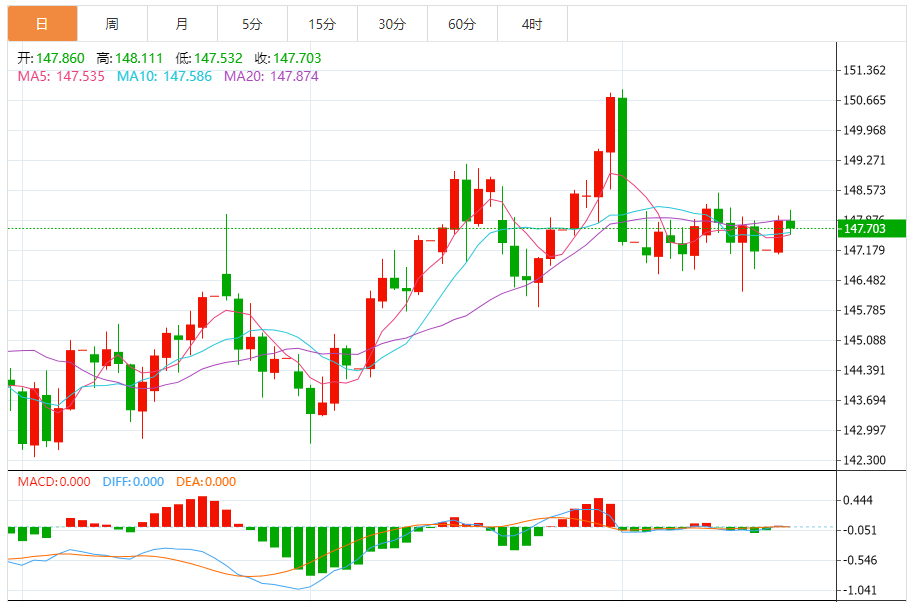Click the 151.362 price axis label

(x=865, y=70)
